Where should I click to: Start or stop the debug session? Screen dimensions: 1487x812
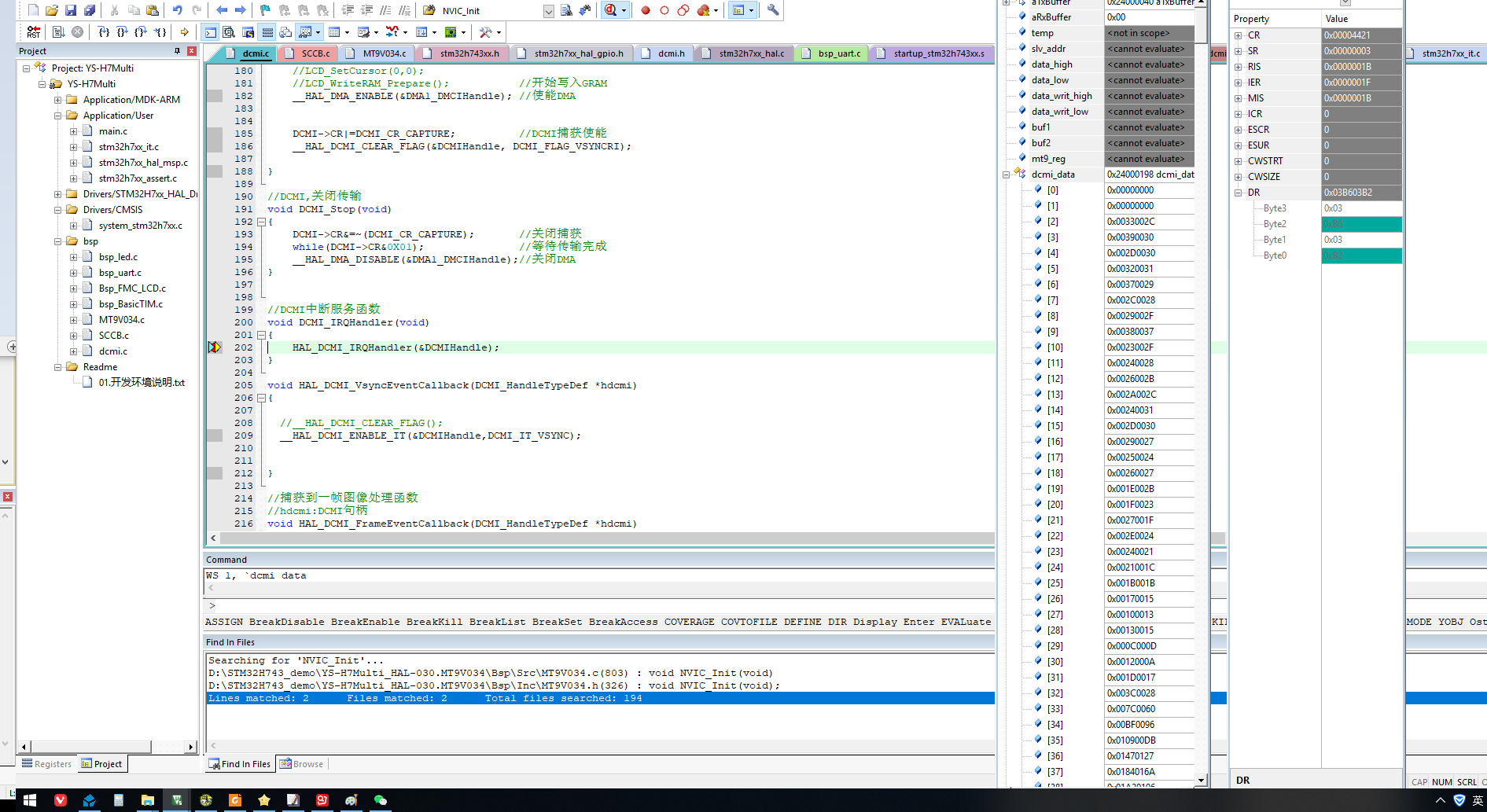click(611, 10)
